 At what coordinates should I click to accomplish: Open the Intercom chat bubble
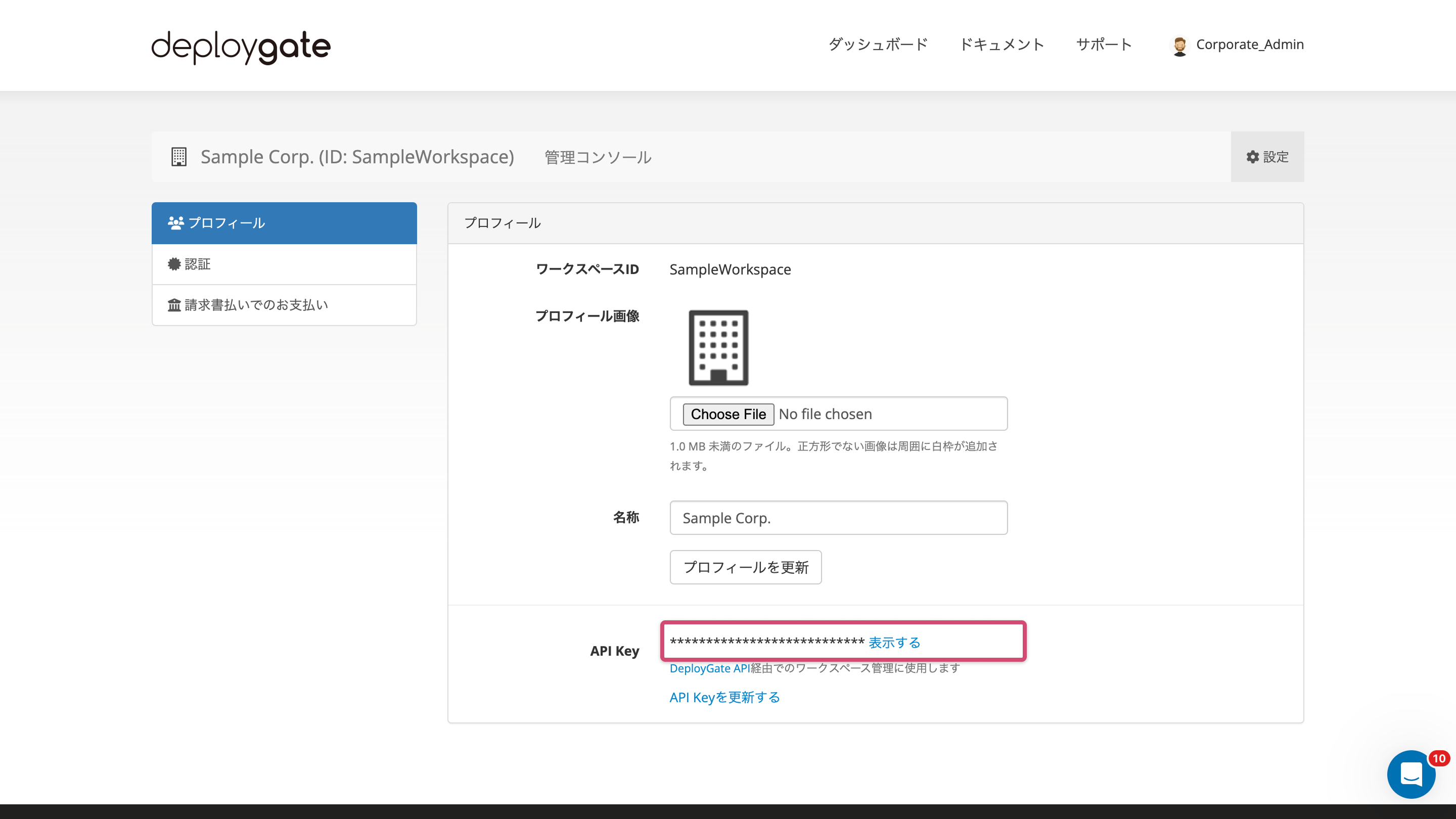(1411, 775)
